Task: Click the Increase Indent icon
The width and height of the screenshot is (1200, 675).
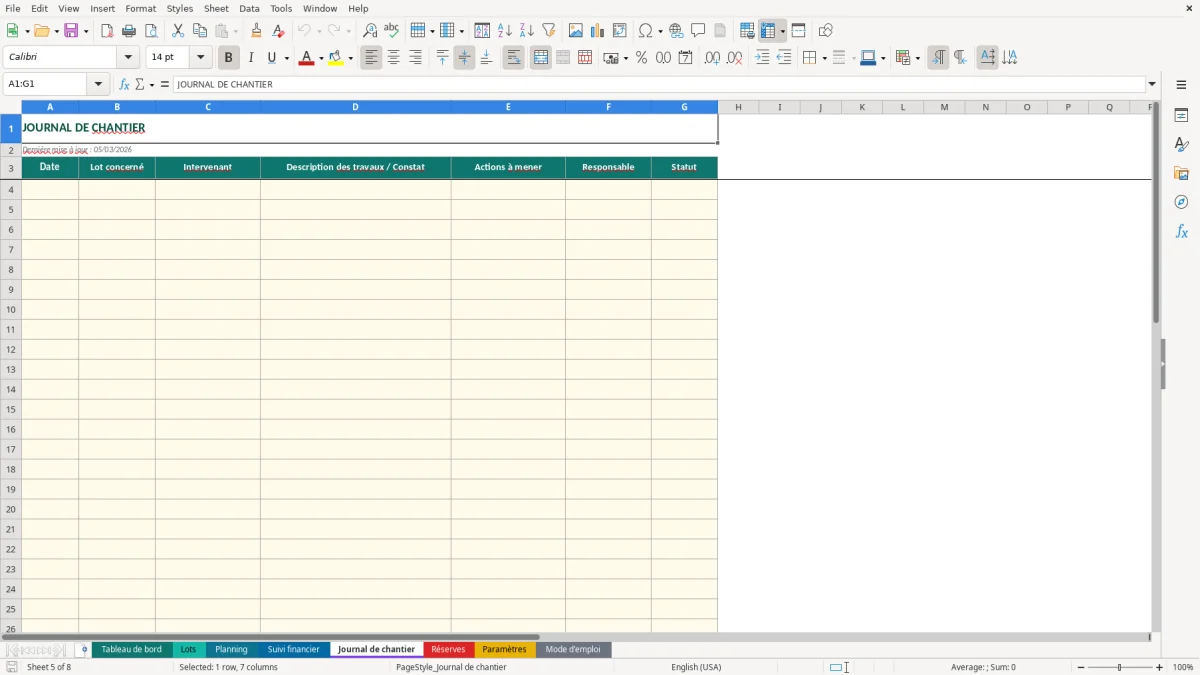Action: pyautogui.click(x=762, y=58)
